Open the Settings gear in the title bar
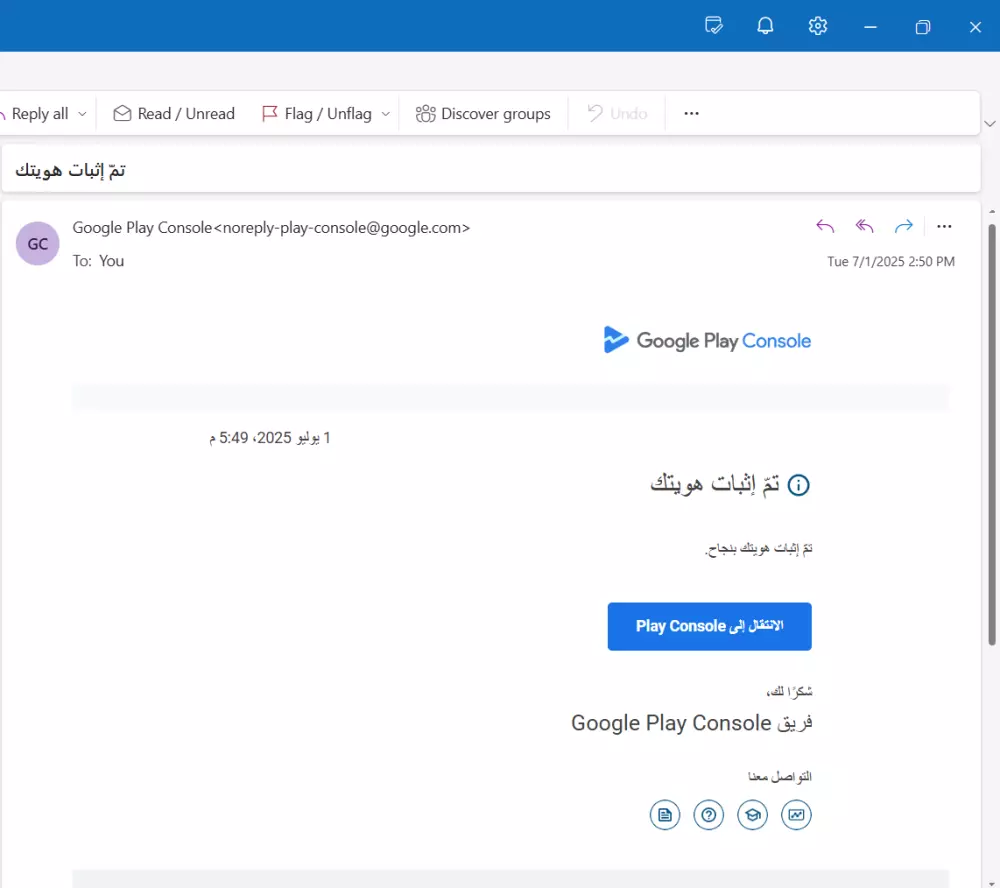Viewport: 1000px width, 888px height. [817, 26]
